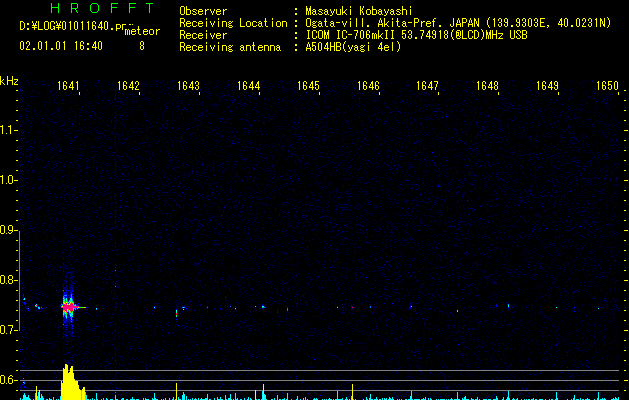Click the 'Receiver' field label
The height and width of the screenshot is (400, 629).
(x=203, y=35)
